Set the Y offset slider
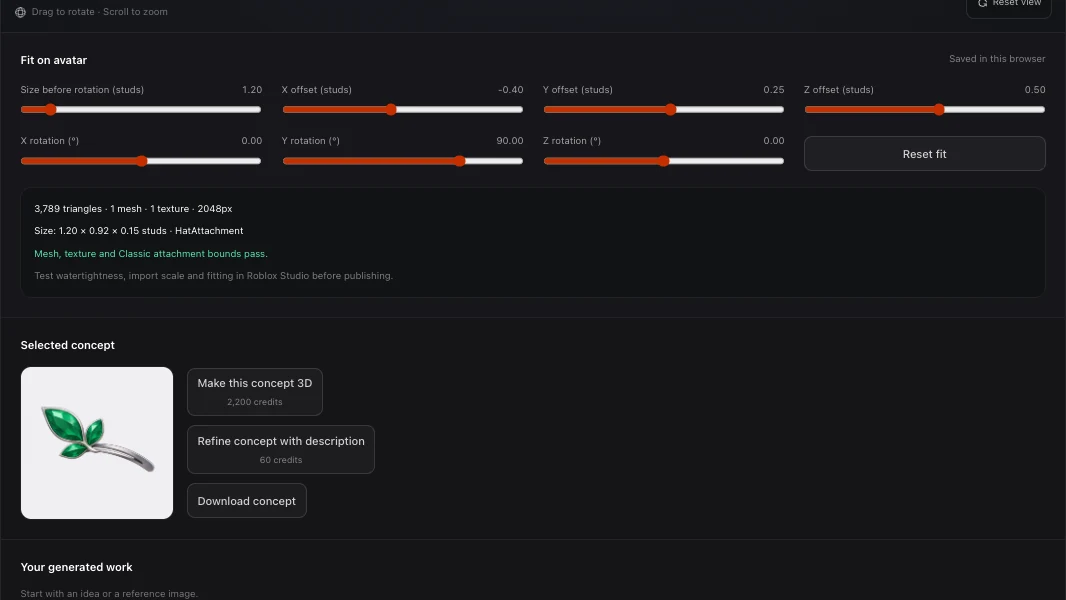The height and width of the screenshot is (600, 1066). click(x=664, y=109)
